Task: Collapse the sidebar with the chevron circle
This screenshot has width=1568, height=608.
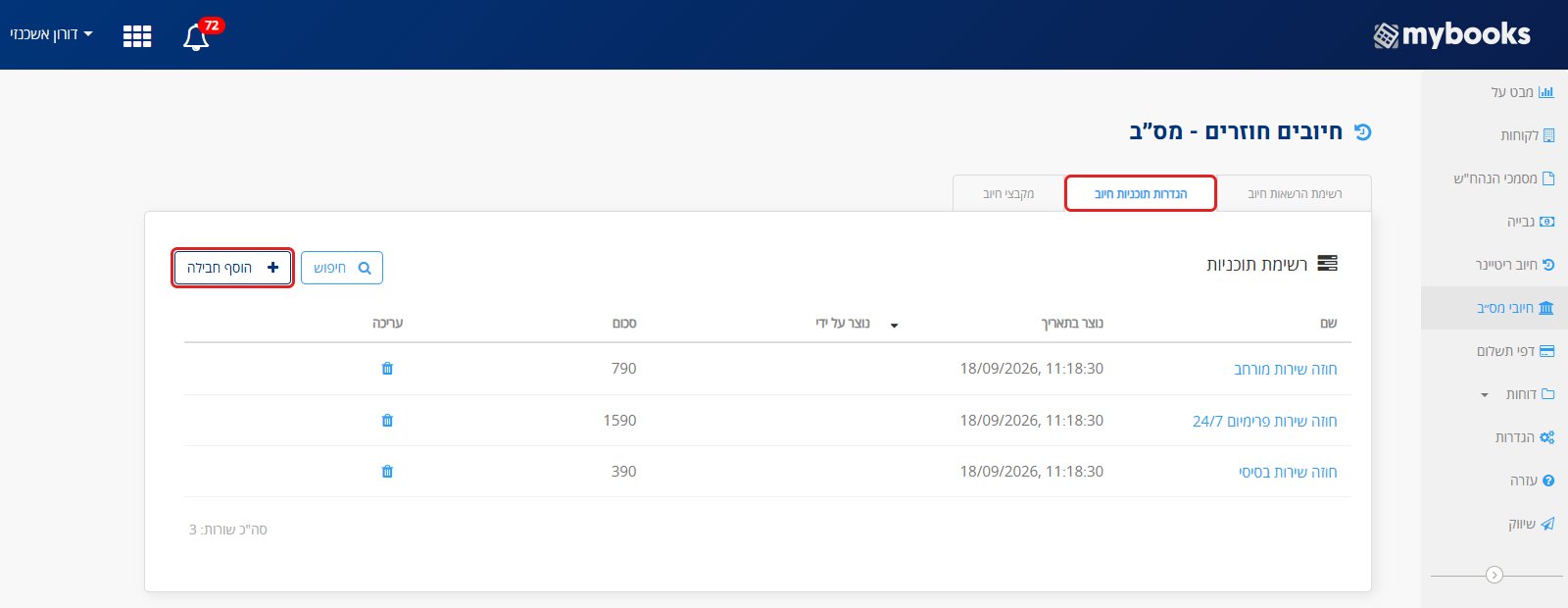Action: (x=1494, y=576)
